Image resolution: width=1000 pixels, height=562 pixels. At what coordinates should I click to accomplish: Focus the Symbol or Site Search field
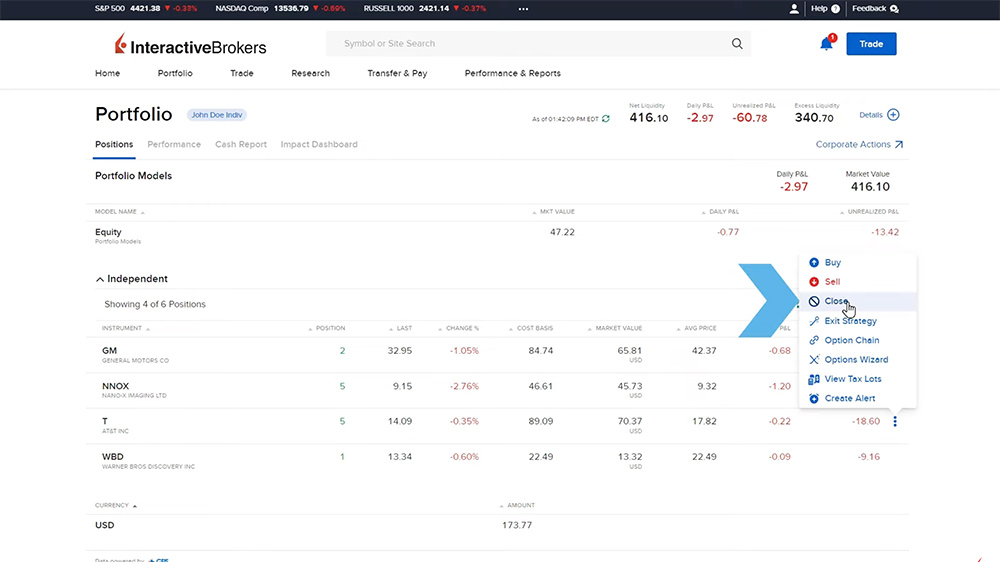[538, 44]
